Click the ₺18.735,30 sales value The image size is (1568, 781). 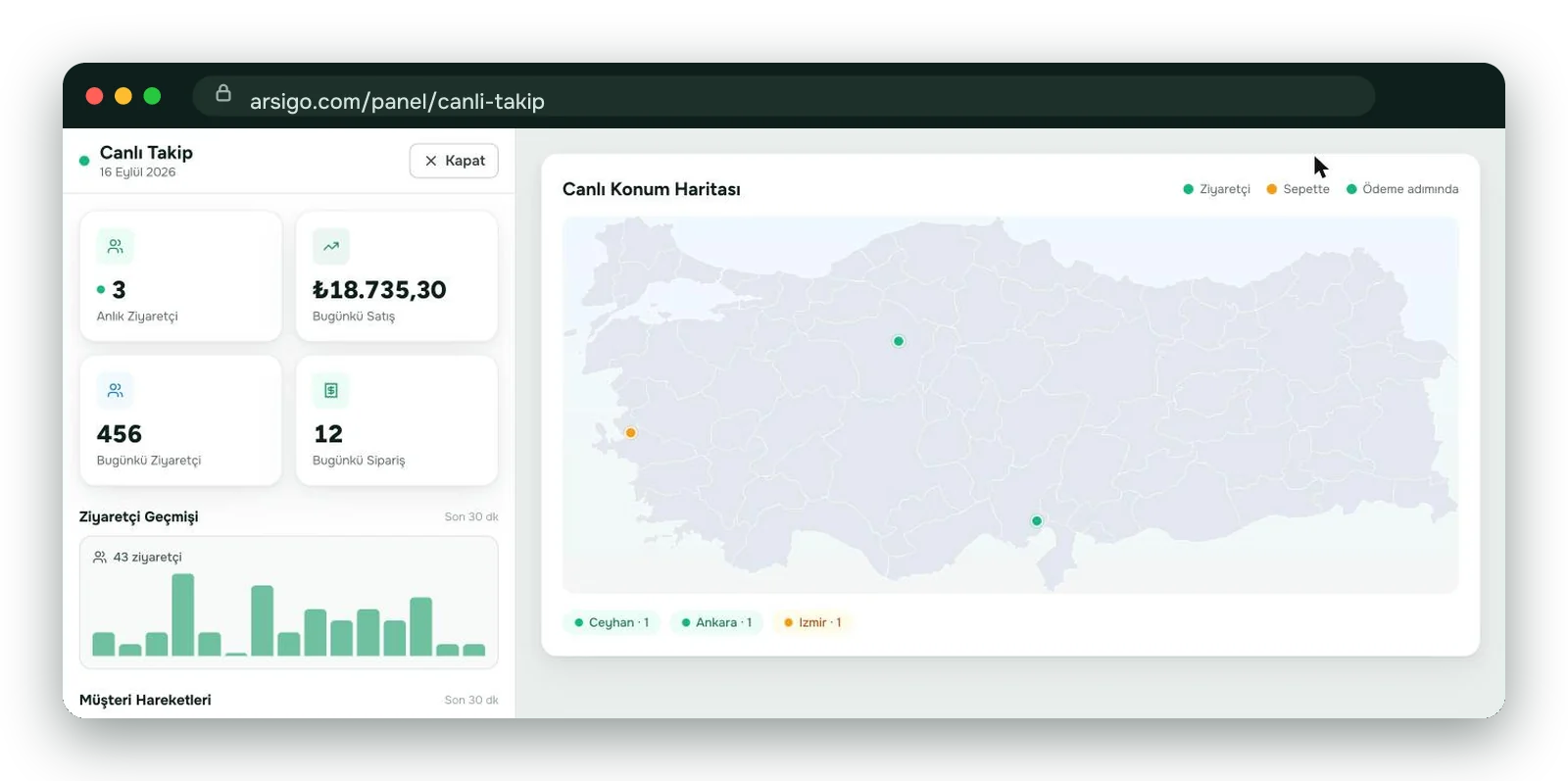tap(379, 290)
